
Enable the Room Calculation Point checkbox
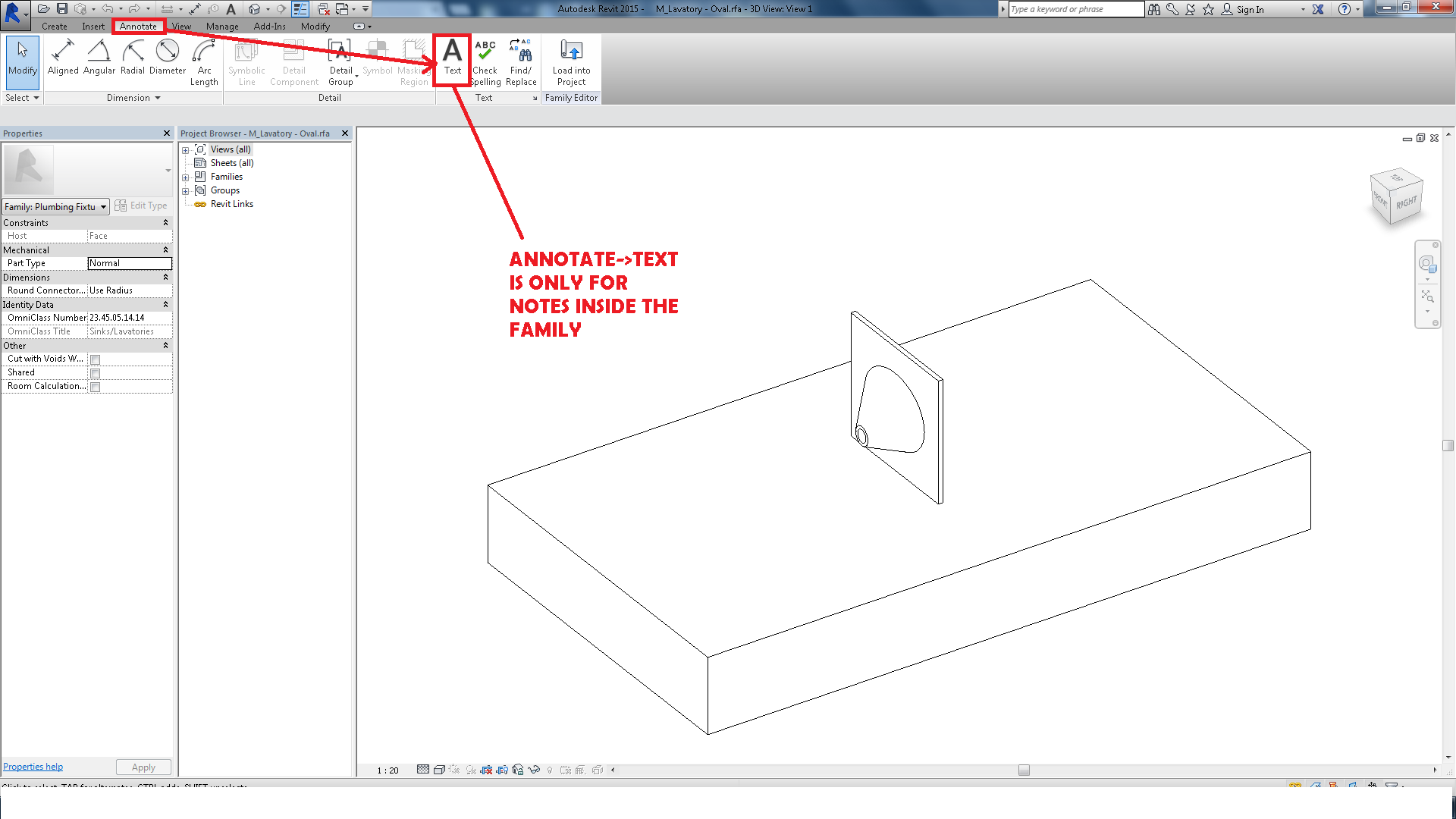95,386
